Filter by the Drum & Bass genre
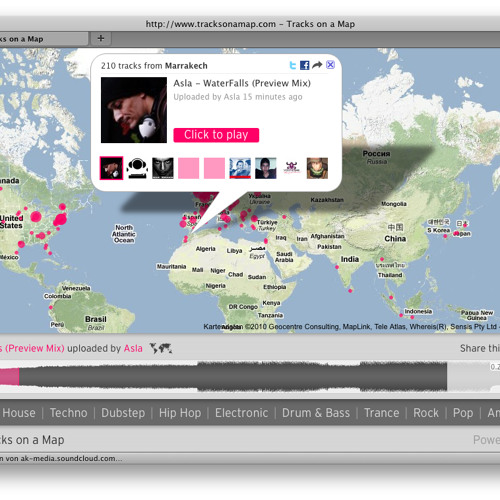 (316, 413)
